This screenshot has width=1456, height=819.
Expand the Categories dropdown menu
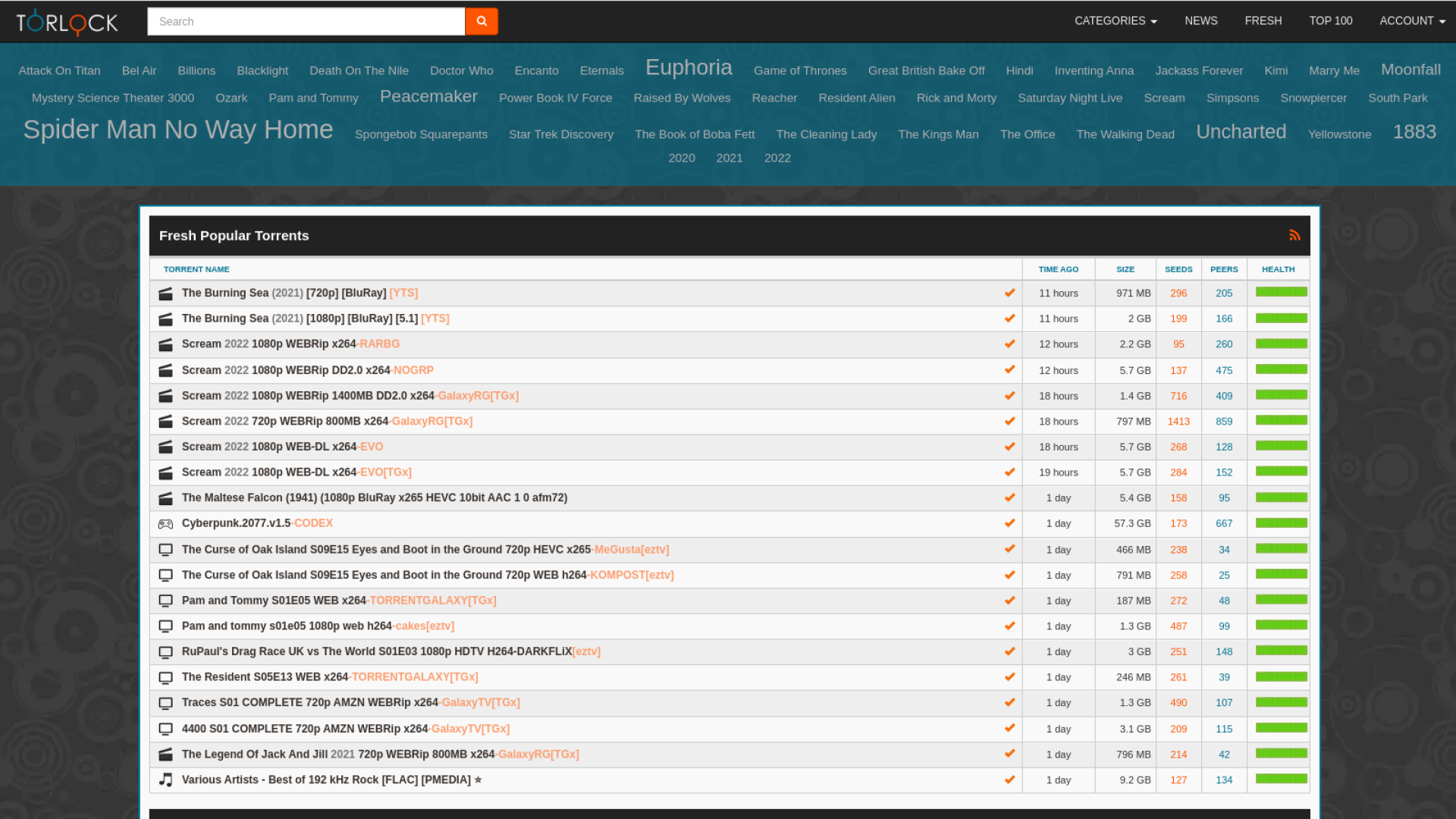pyautogui.click(x=1115, y=21)
